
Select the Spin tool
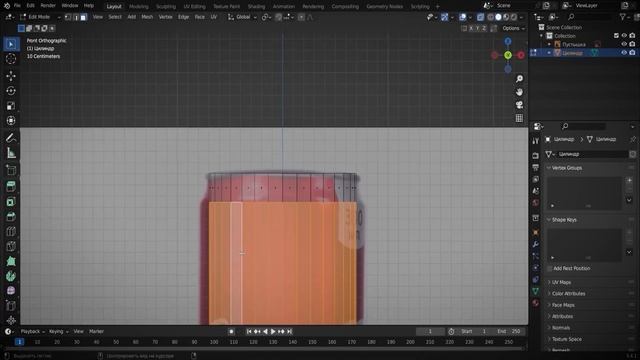point(11,276)
